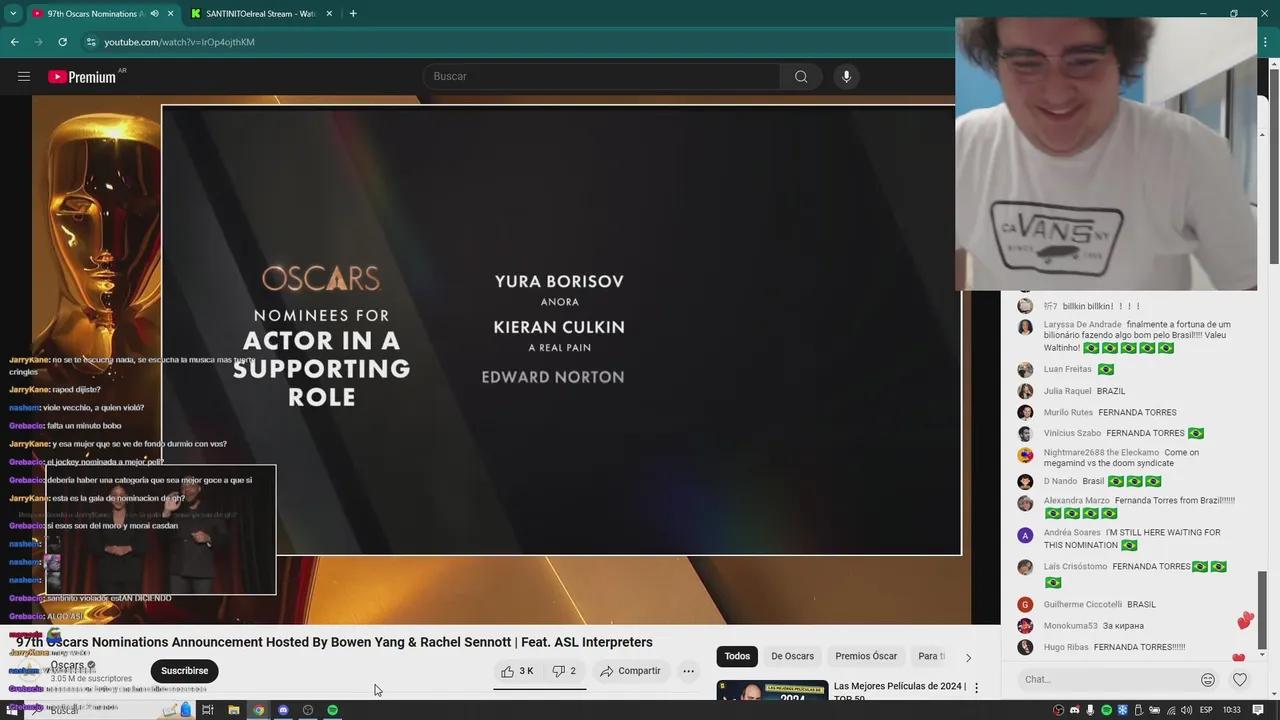Viewport: 1280px width, 720px height.
Task: Select the Para ti filter chip
Action: [931, 657]
